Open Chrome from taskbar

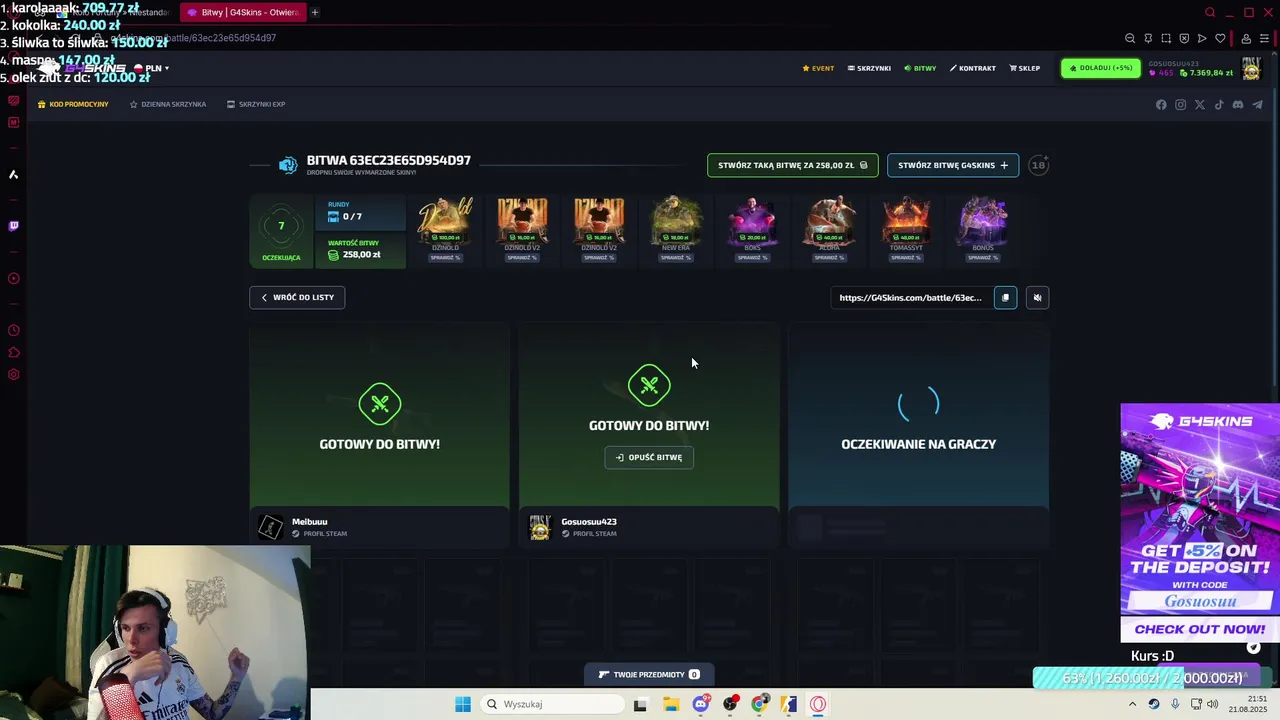click(x=760, y=704)
